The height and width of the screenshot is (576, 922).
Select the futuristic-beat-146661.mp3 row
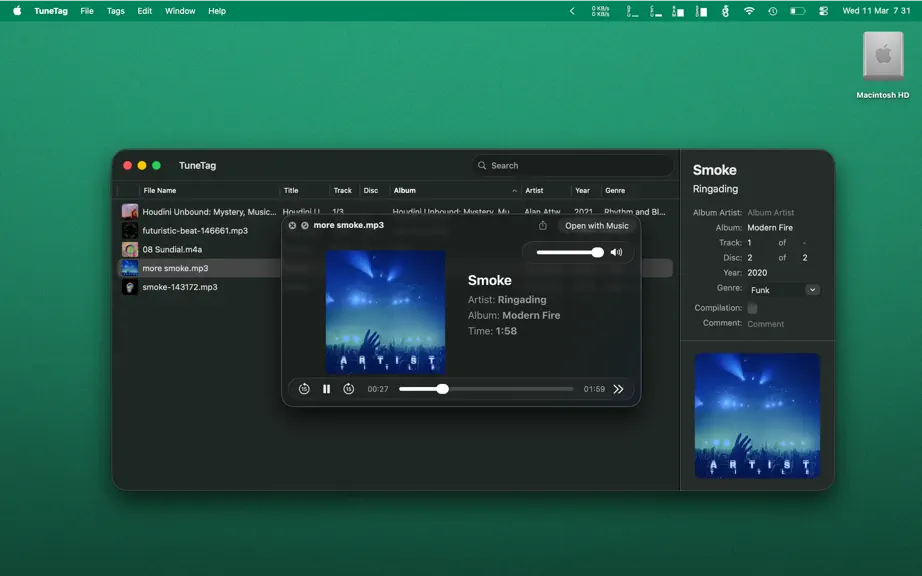tap(395, 230)
